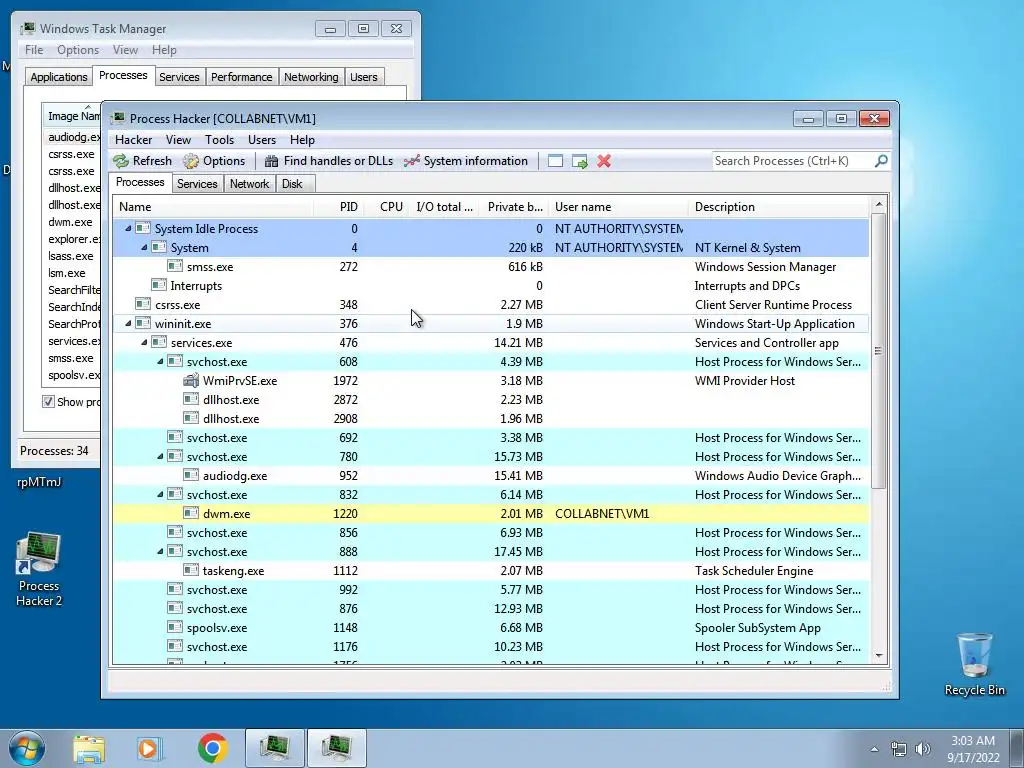
Task: Toggle Show processes from all users checkbox
Action: (x=48, y=402)
